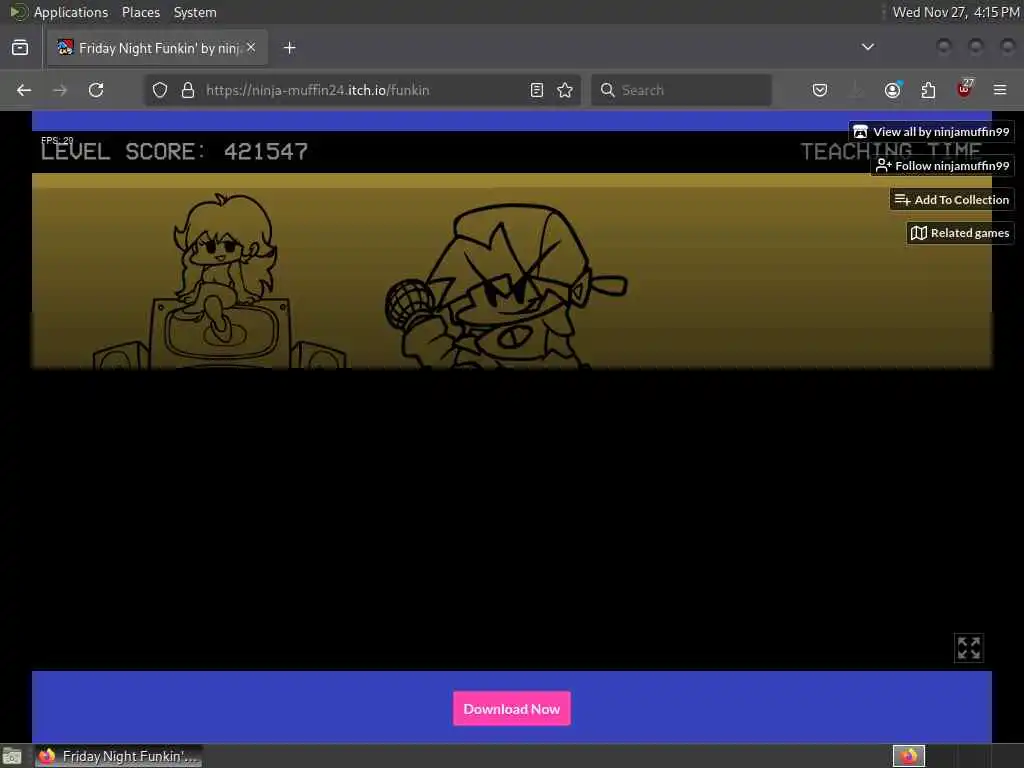Click the browser forward arrow

60,90
